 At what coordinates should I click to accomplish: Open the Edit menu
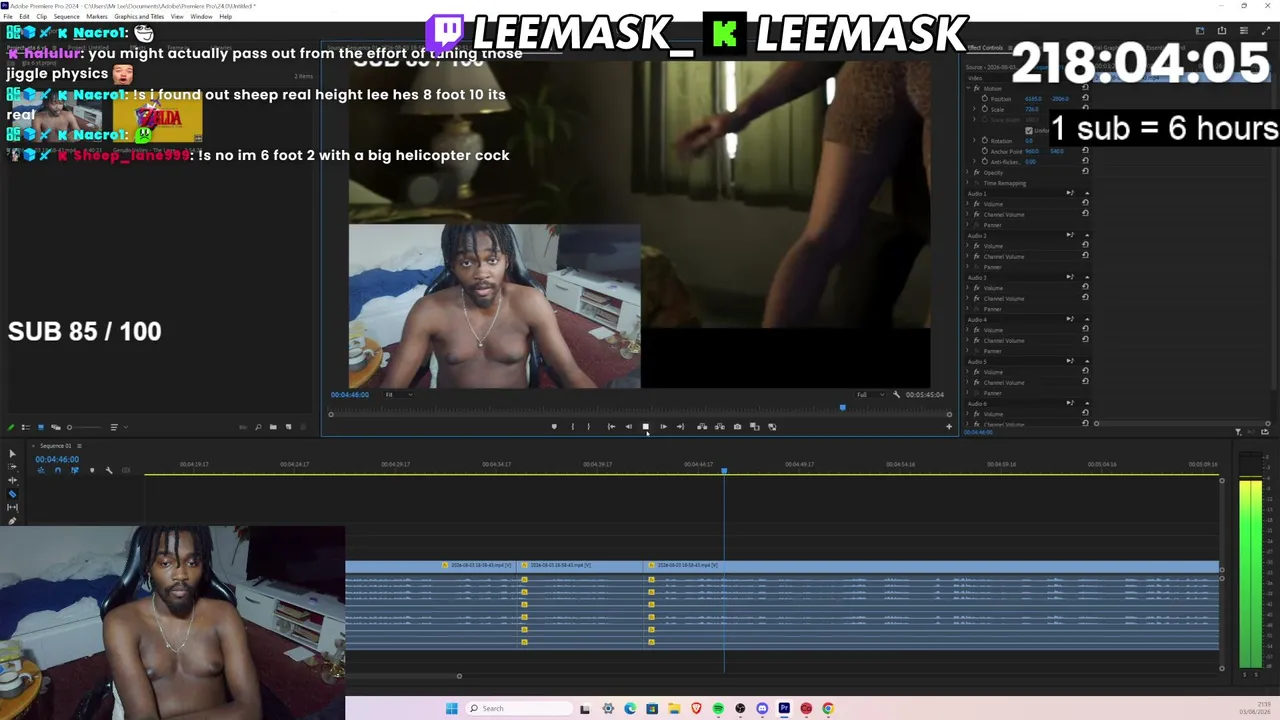point(24,17)
